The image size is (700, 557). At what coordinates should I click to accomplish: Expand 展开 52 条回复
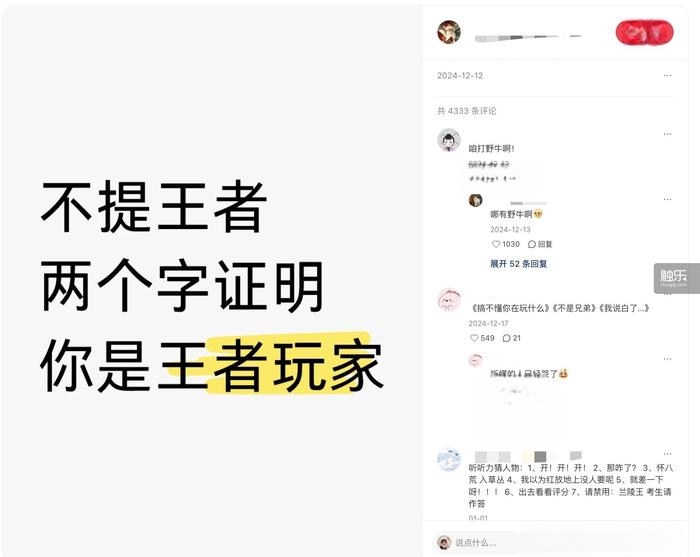tap(518, 264)
